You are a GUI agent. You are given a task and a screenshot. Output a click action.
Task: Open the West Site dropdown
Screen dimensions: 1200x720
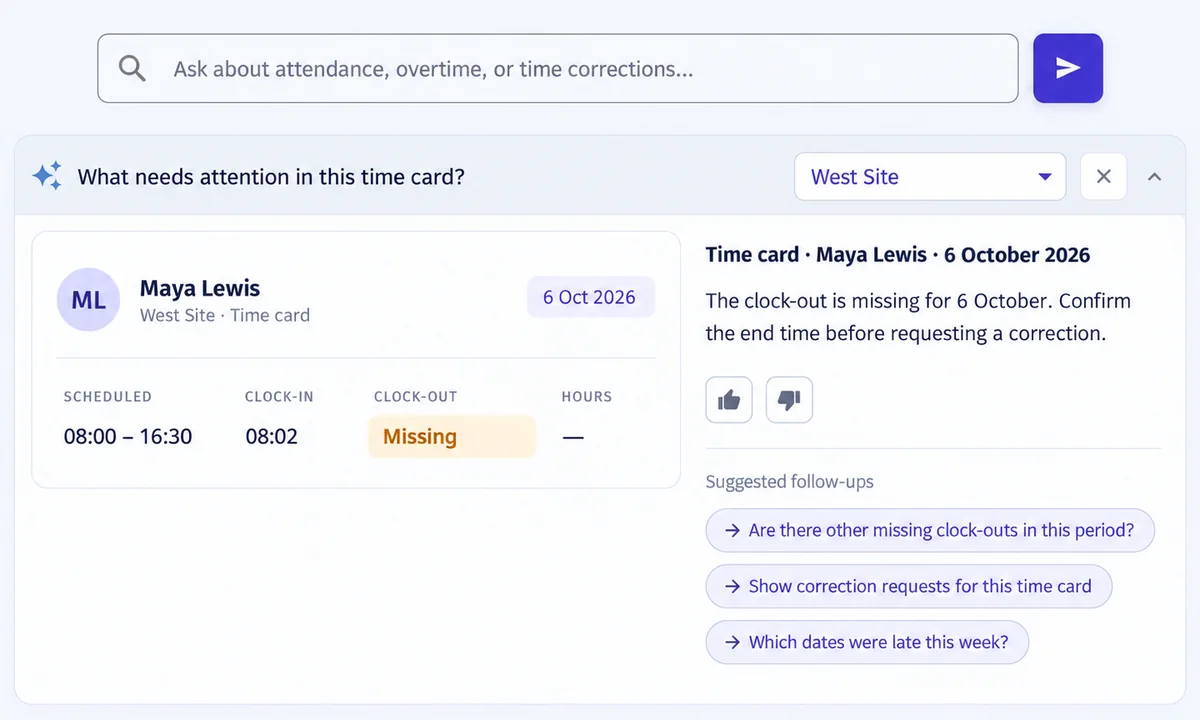(930, 176)
